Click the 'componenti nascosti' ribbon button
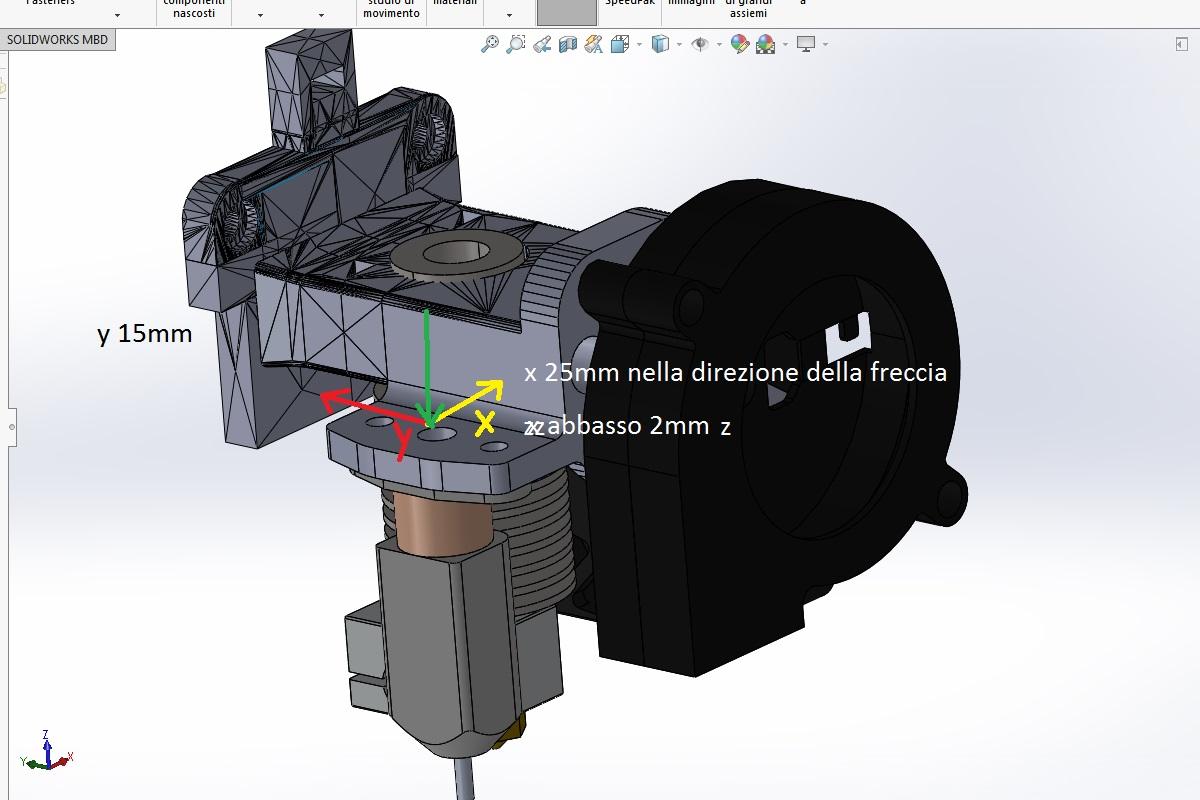Image resolution: width=1200 pixels, height=800 pixels. pyautogui.click(x=194, y=8)
